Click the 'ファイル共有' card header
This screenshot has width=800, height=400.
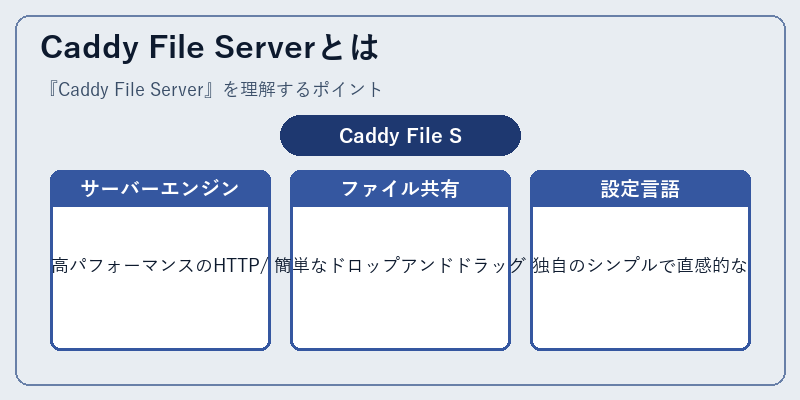point(401,189)
